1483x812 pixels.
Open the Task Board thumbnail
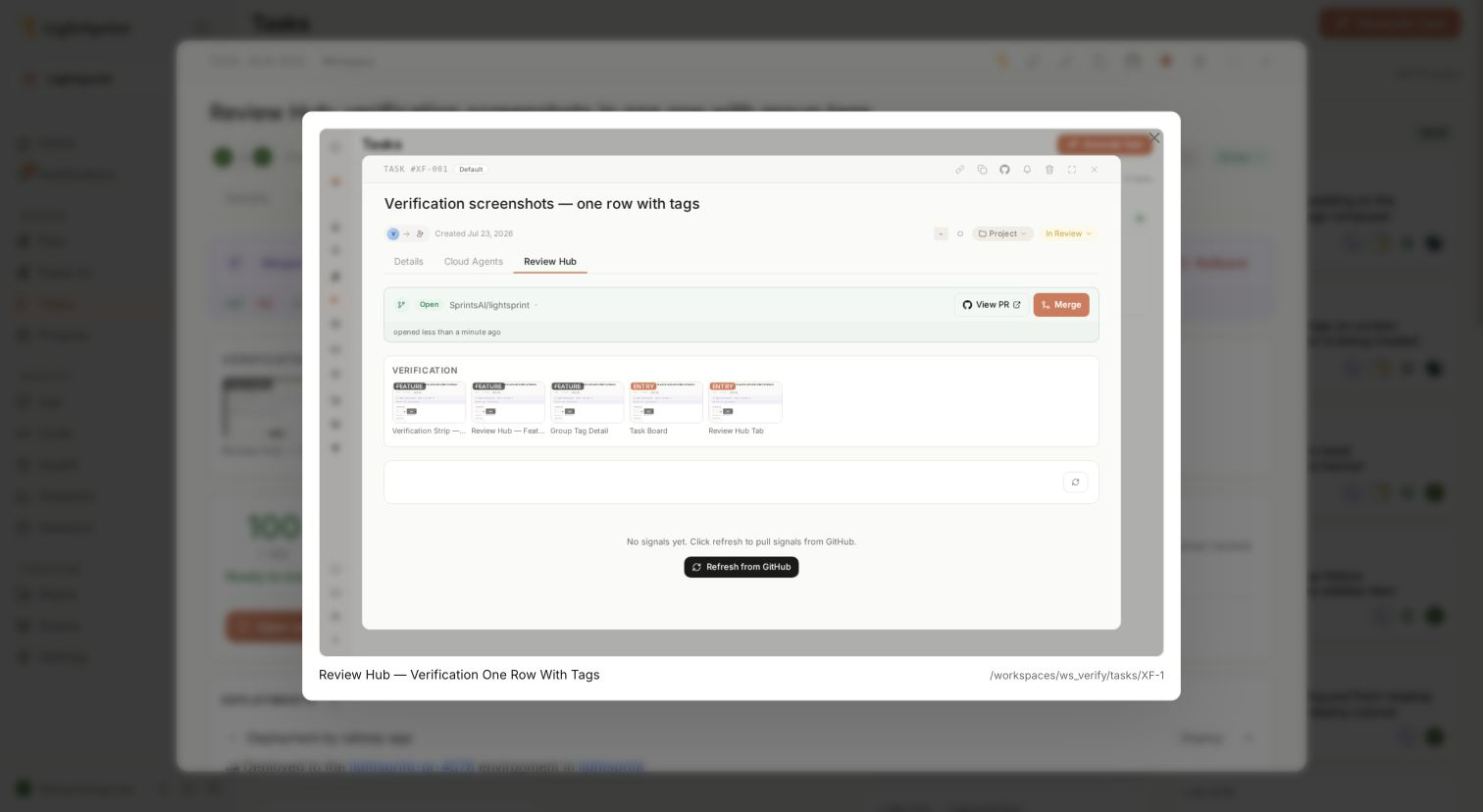[x=666, y=402]
